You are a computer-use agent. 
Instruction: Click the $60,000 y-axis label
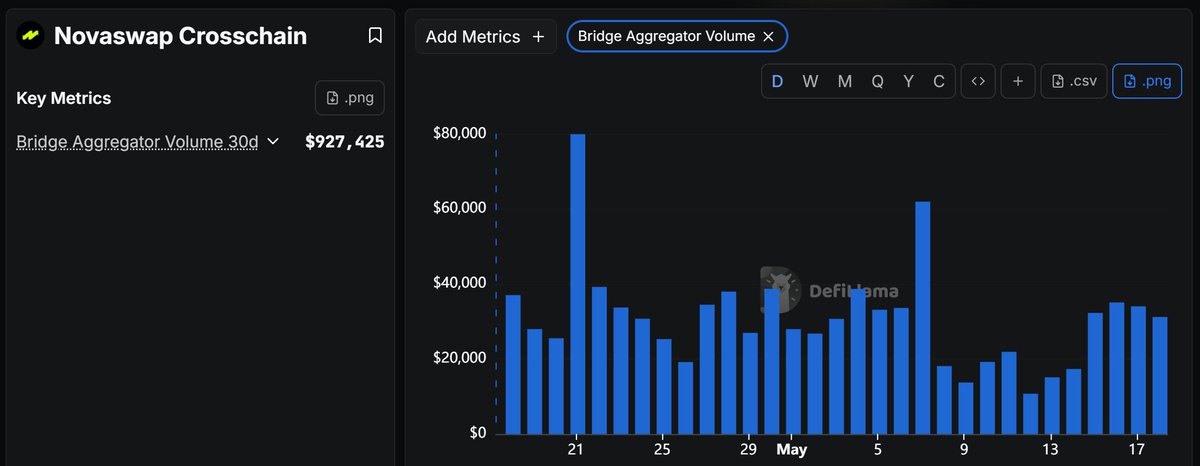point(459,208)
